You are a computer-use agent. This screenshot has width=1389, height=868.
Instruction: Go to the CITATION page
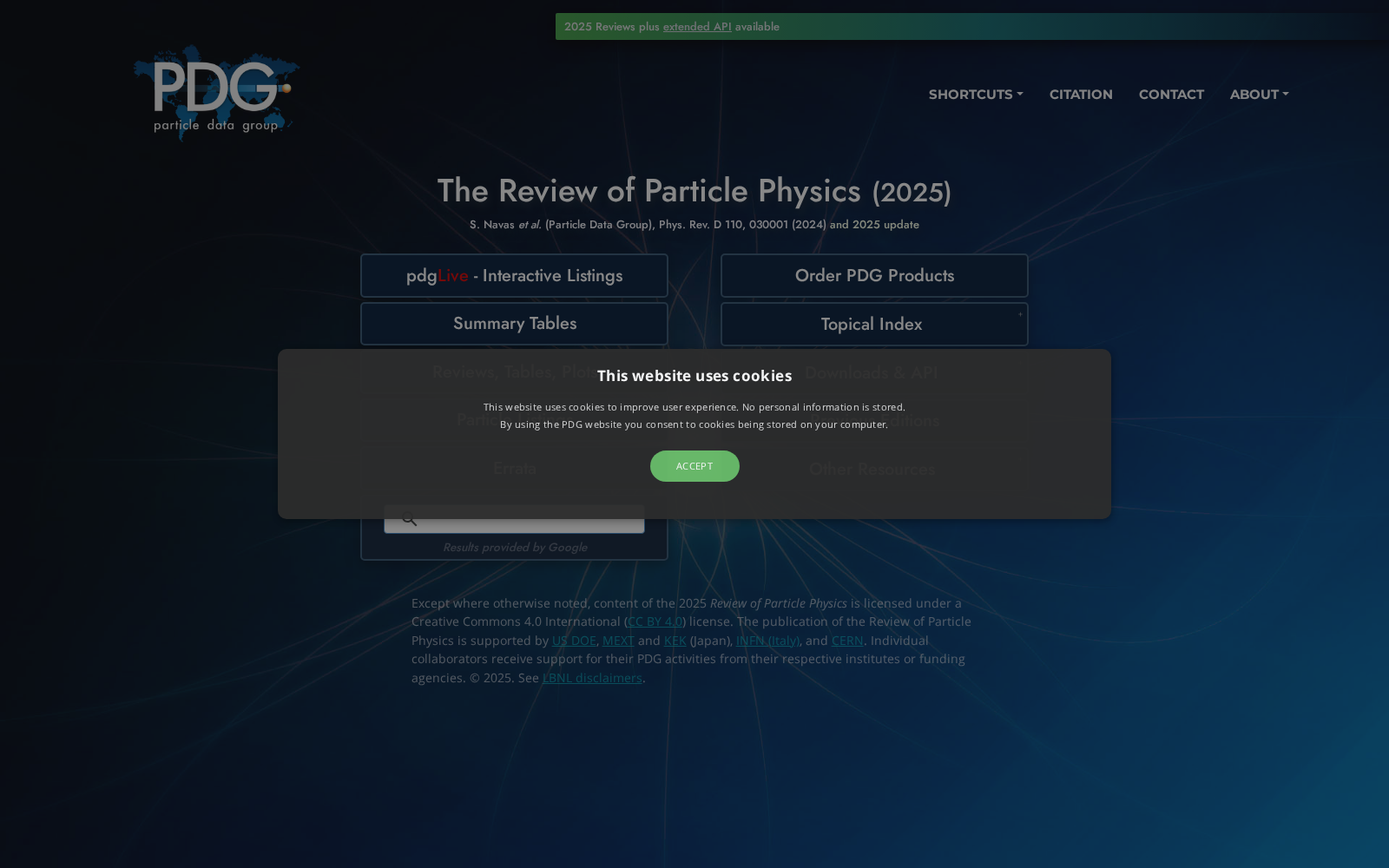(x=1081, y=95)
